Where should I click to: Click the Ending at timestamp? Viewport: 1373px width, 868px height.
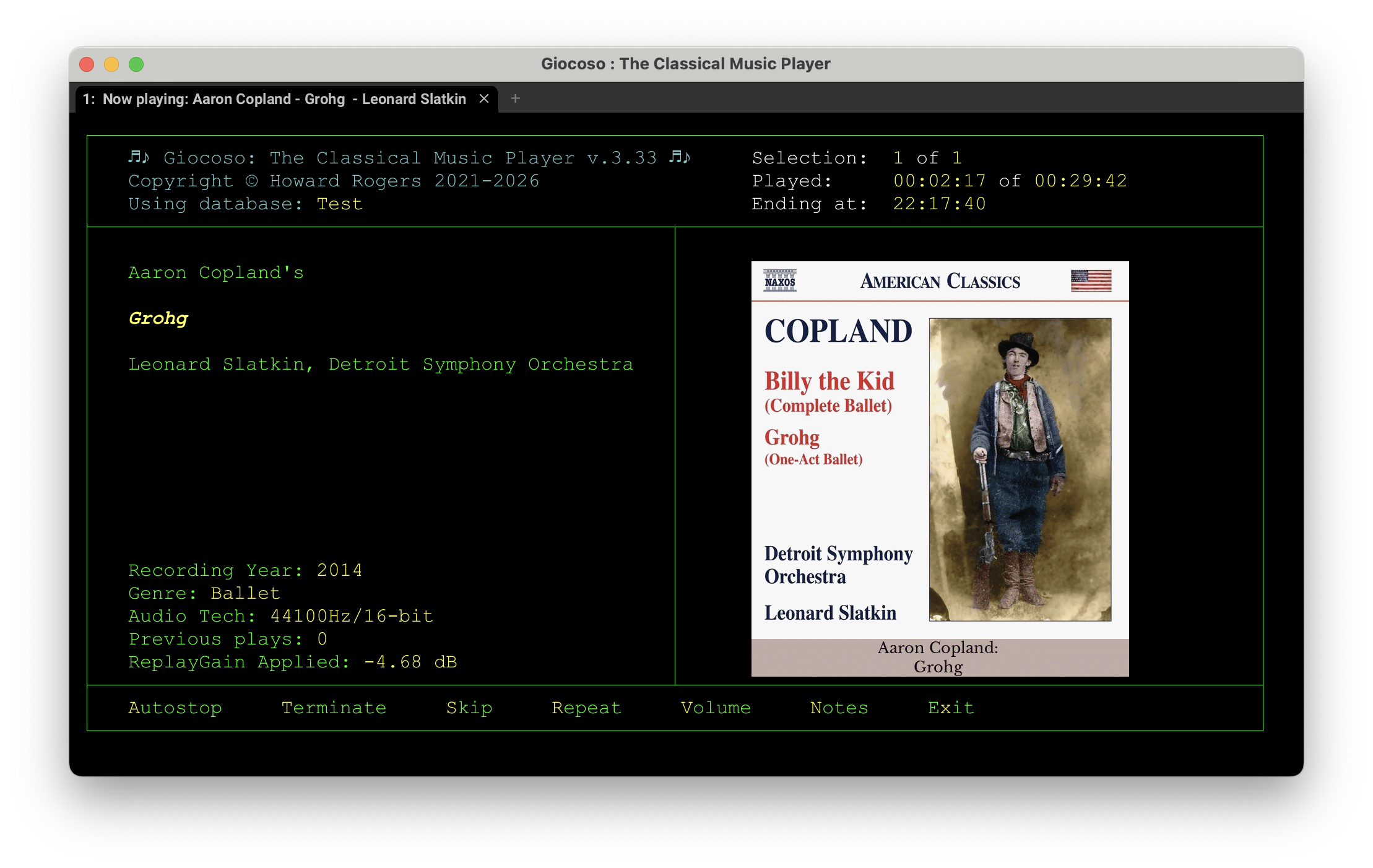click(x=938, y=204)
